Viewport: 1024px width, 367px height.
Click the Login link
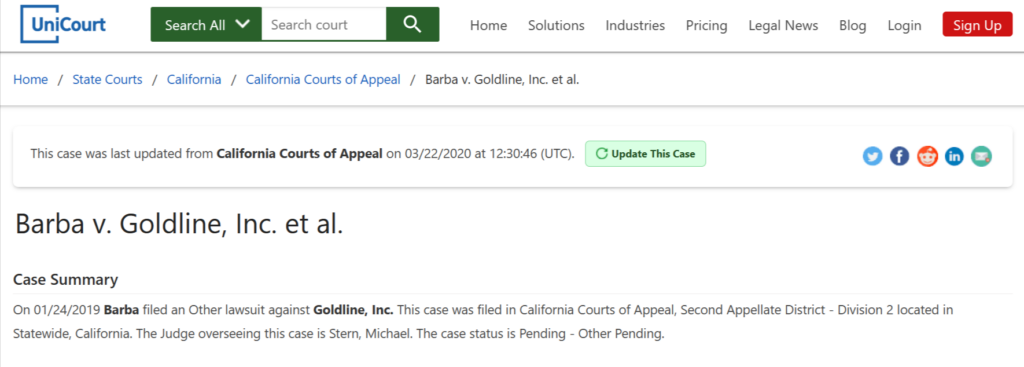(904, 25)
